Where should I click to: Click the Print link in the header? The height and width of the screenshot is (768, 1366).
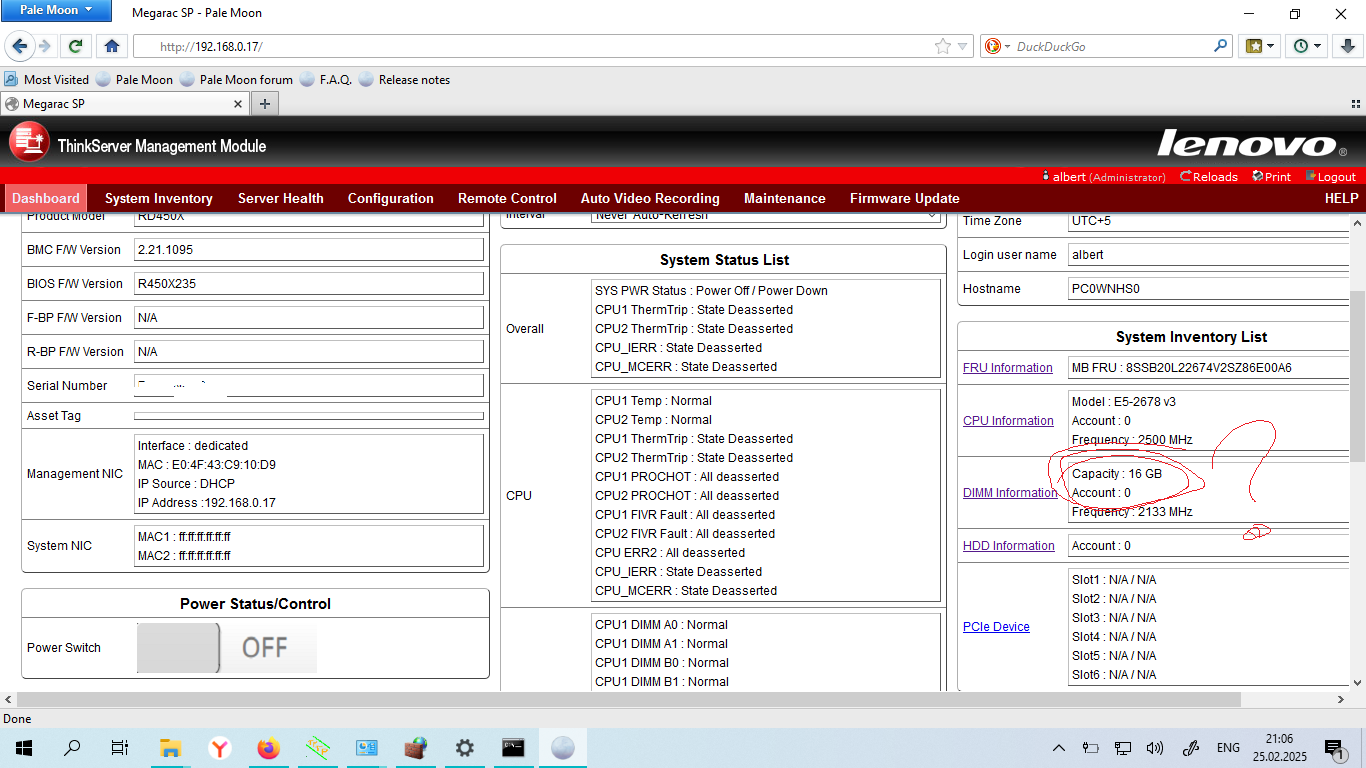tap(1271, 177)
